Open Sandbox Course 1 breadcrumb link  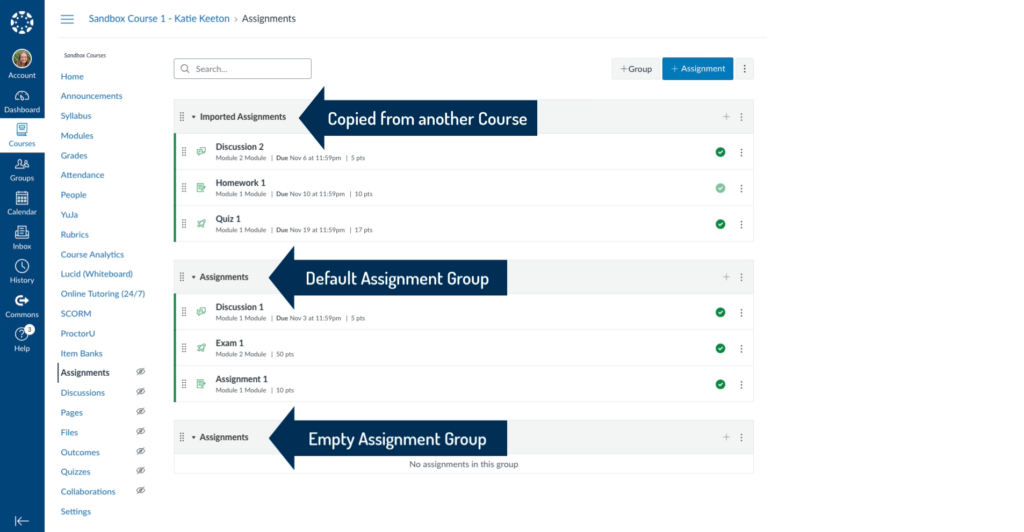click(159, 19)
